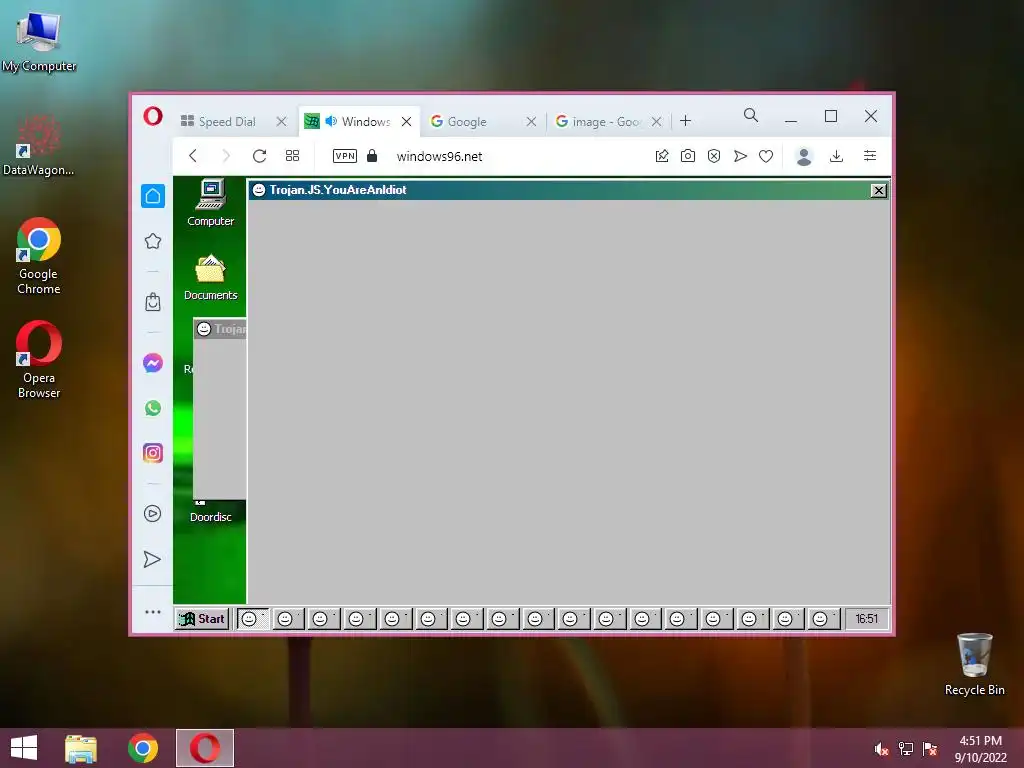This screenshot has height=768, width=1024.
Task: Open sidebar setup three-dots menu
Action: coord(153,612)
